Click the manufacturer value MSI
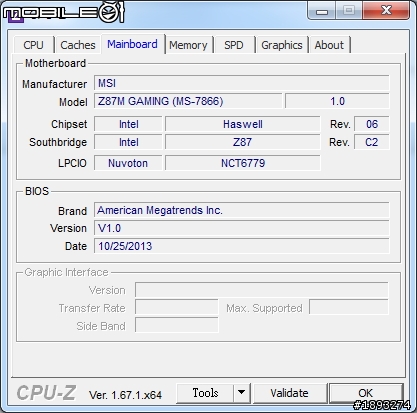This screenshot has height=413, width=417. [x=242, y=83]
